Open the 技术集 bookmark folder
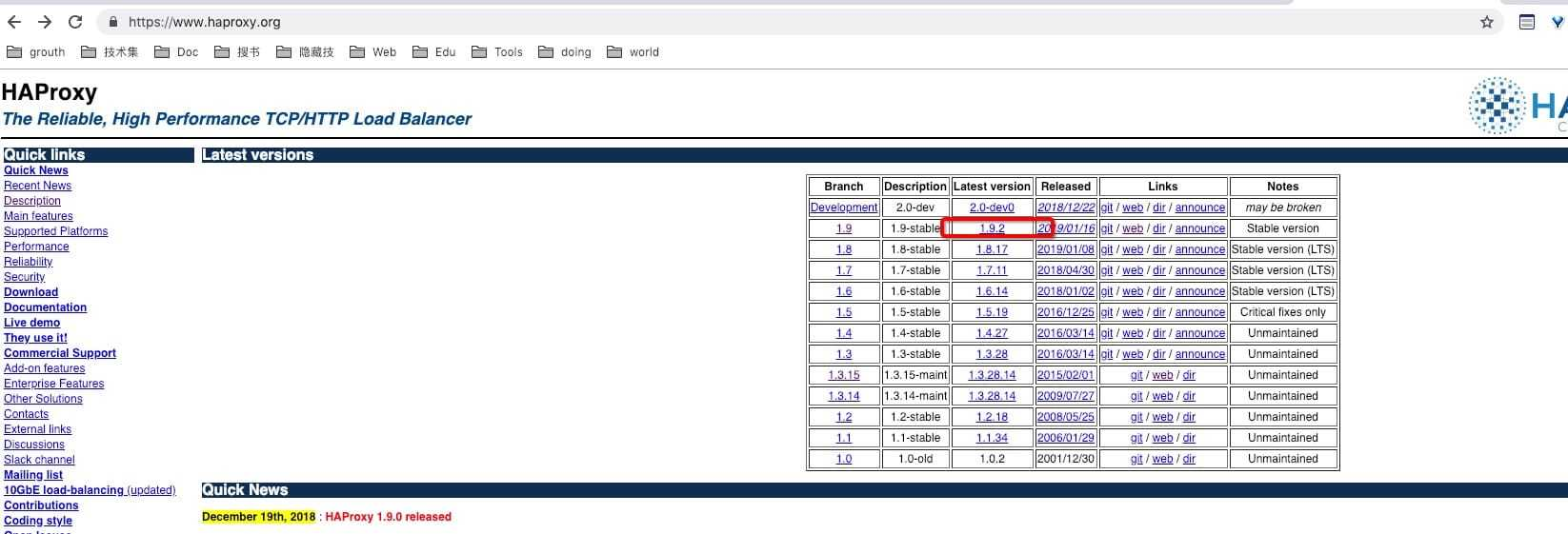Image resolution: width=1568 pixels, height=534 pixels. point(110,52)
